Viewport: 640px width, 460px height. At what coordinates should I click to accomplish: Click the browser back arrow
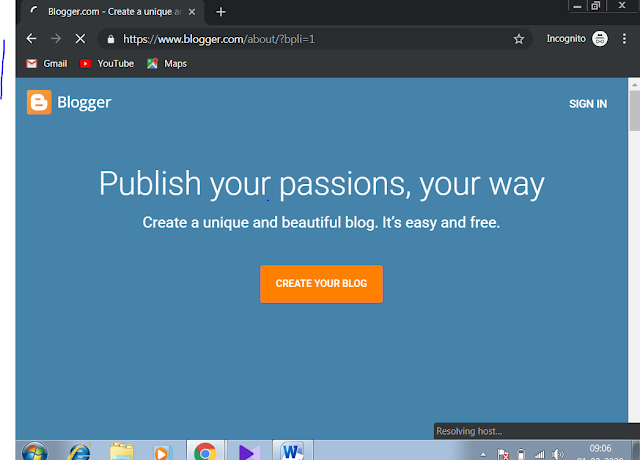point(31,39)
